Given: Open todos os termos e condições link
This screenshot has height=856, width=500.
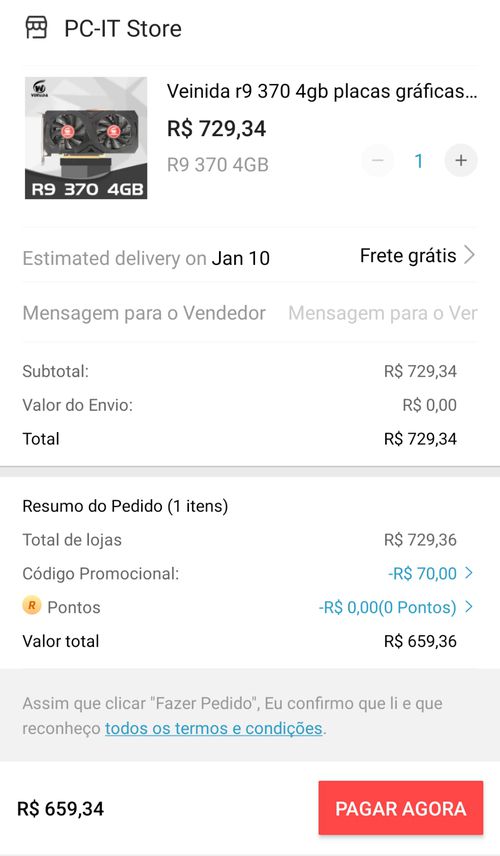Looking at the screenshot, I should (213, 729).
